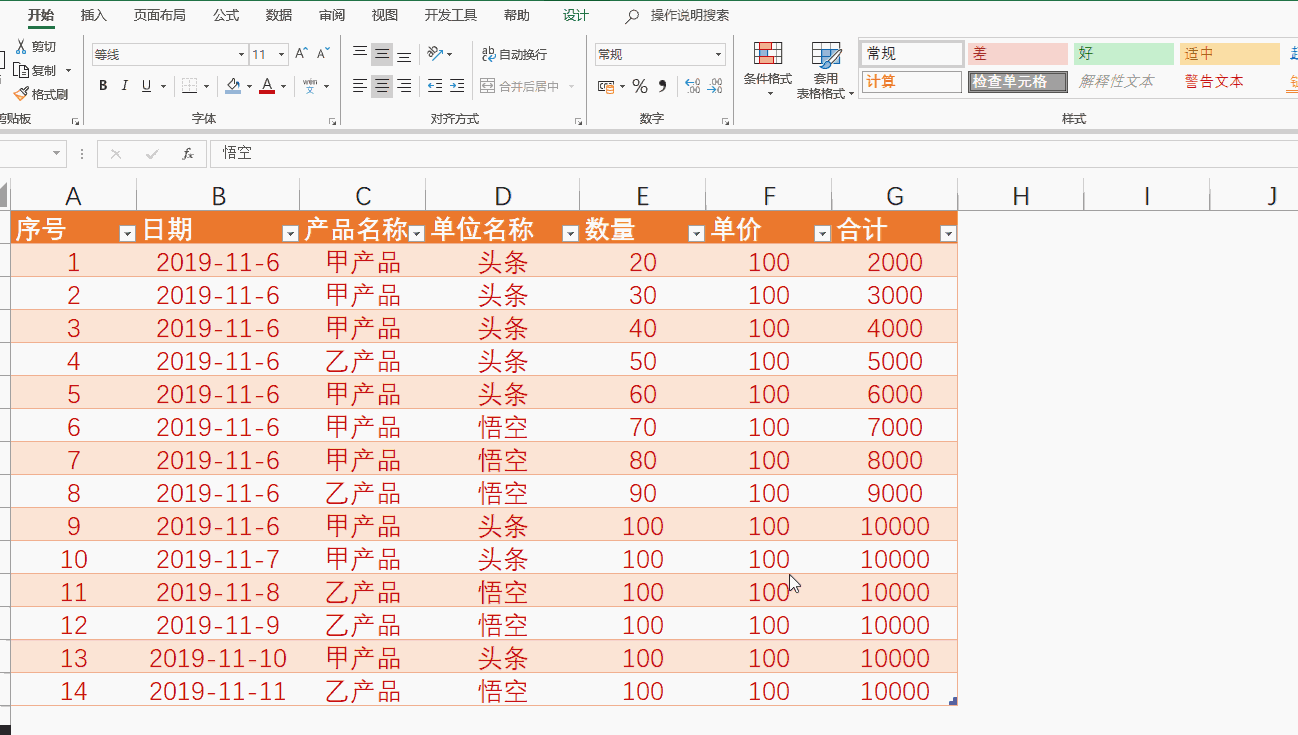Viewport: 1298px width, 735px height.
Task: Align text to top
Action: (x=360, y=54)
